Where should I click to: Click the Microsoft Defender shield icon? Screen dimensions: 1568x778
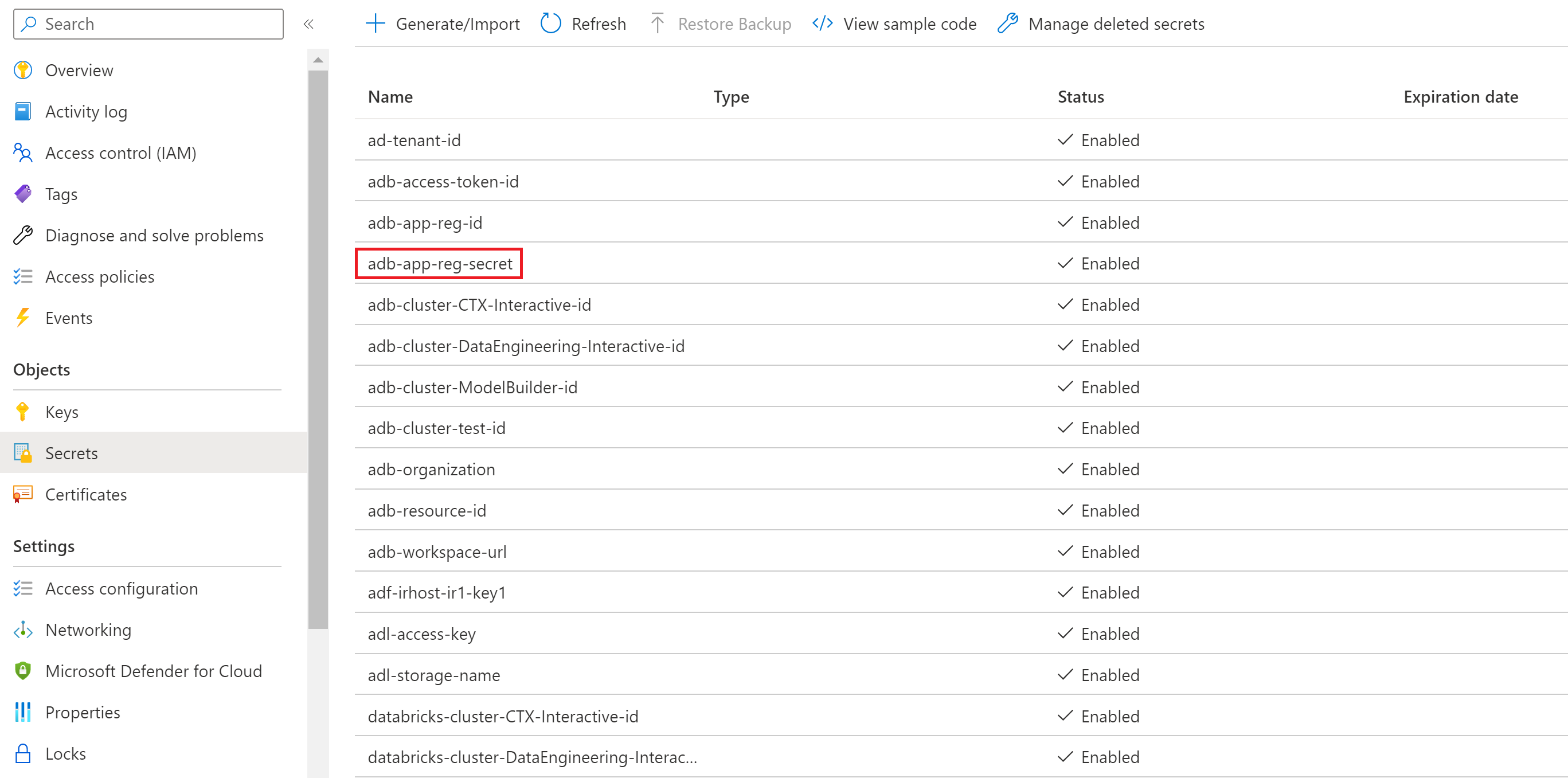tap(23, 671)
